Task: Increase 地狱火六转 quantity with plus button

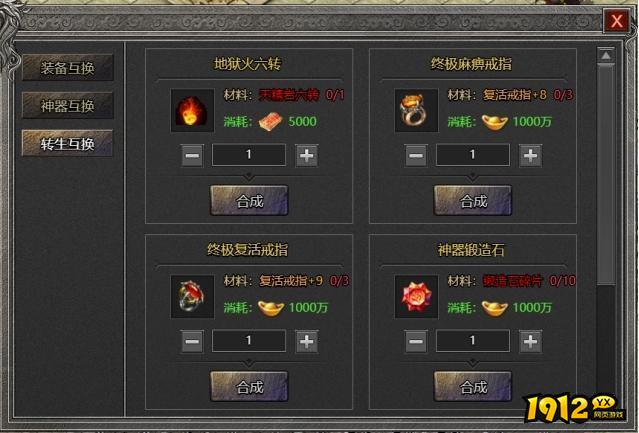Action: [x=306, y=155]
